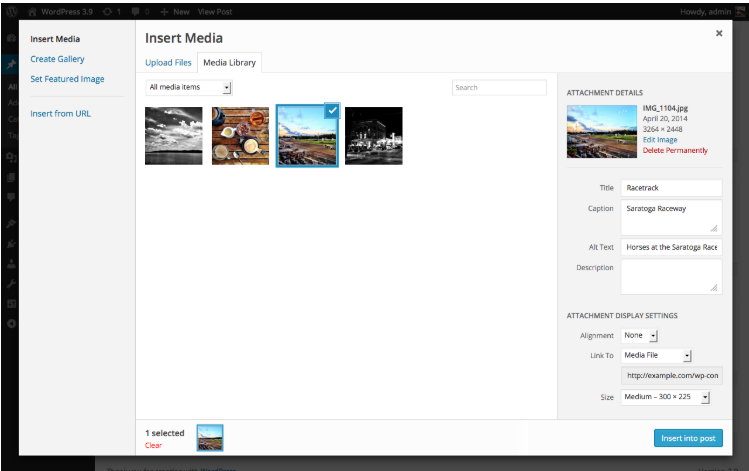
Task: Click the plus New icon in admin bar
Action: [164, 11]
